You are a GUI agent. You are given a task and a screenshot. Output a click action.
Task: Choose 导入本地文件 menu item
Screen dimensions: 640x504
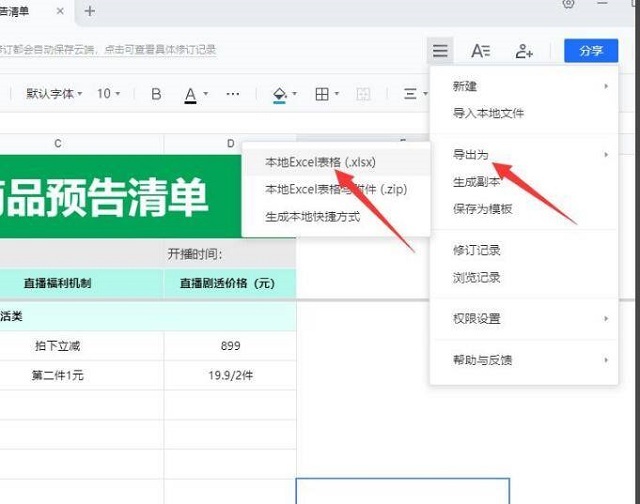(524, 113)
